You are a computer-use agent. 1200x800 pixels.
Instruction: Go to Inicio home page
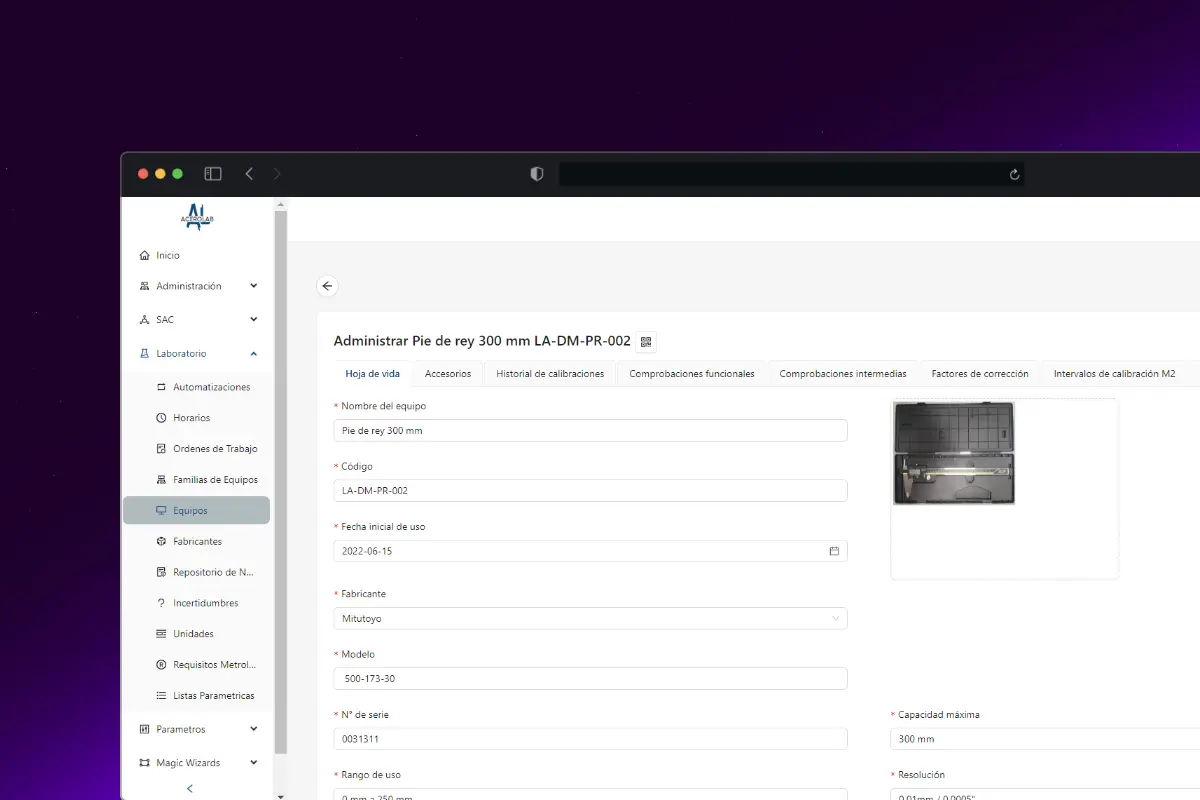point(168,255)
